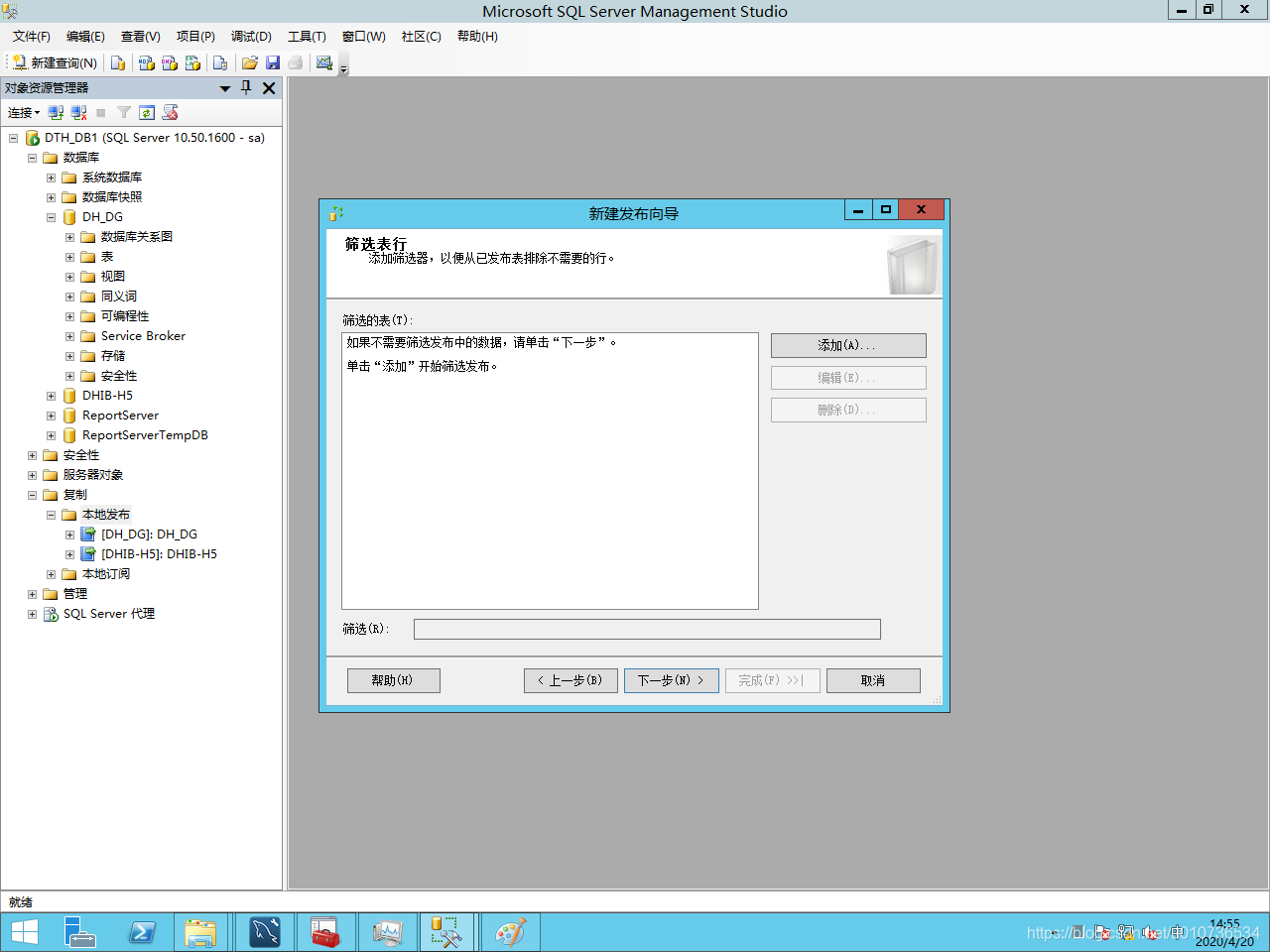Expand the 数据库快照 folder
The height and width of the screenshot is (952, 1270).
[51, 197]
